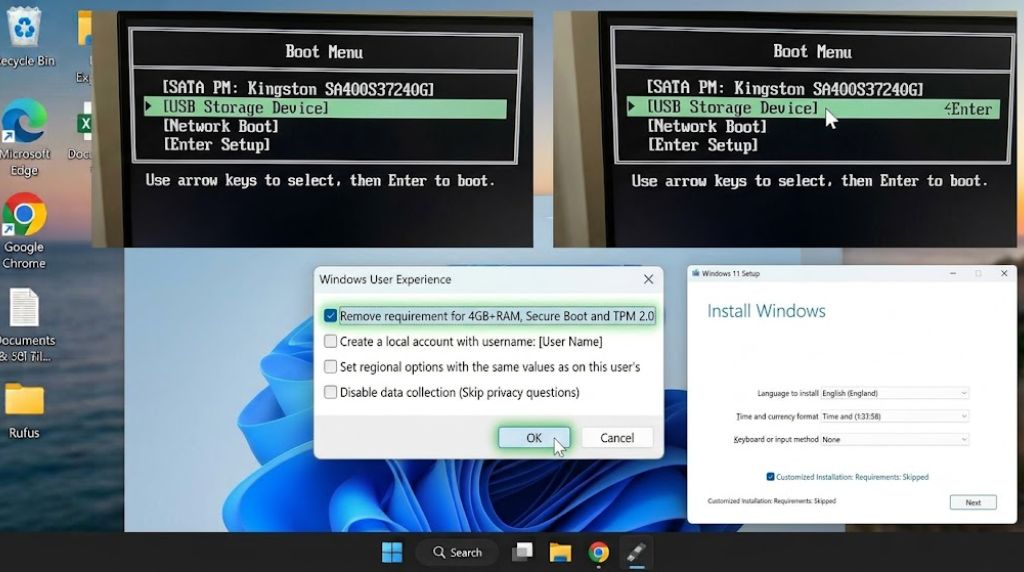The width and height of the screenshot is (1024, 572).
Task: Click the Install Windows heading text
Action: tap(766, 311)
